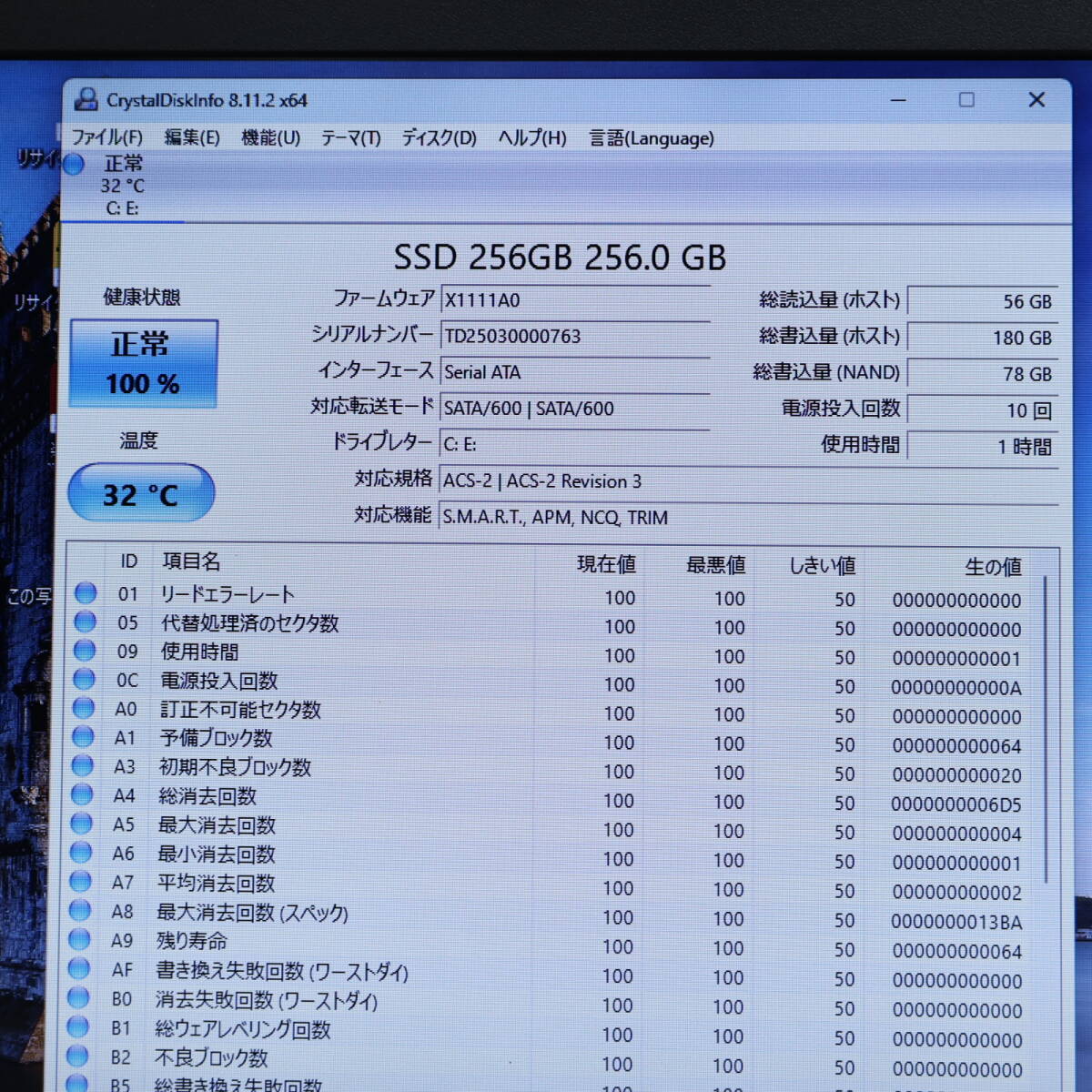
Task: Click the 総読込量 (ホスト) value 56 GB
Action: 983,301
